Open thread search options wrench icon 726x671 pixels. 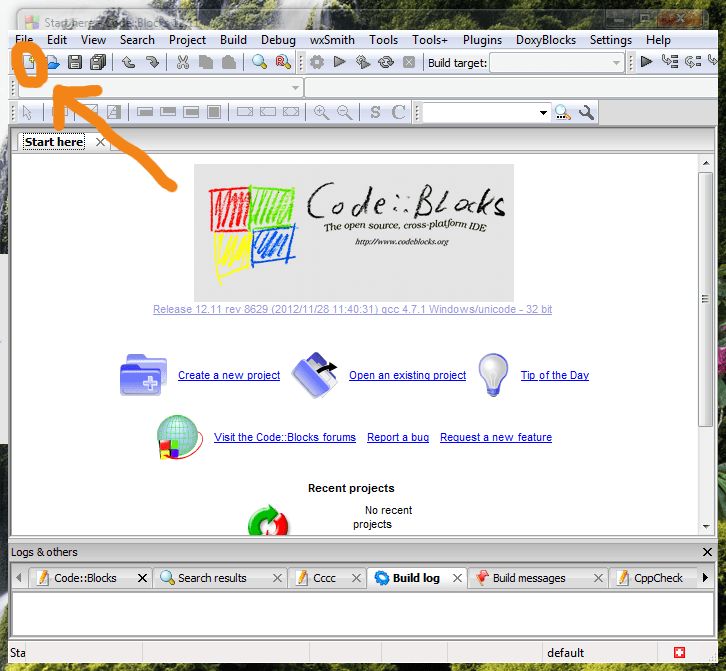[586, 113]
